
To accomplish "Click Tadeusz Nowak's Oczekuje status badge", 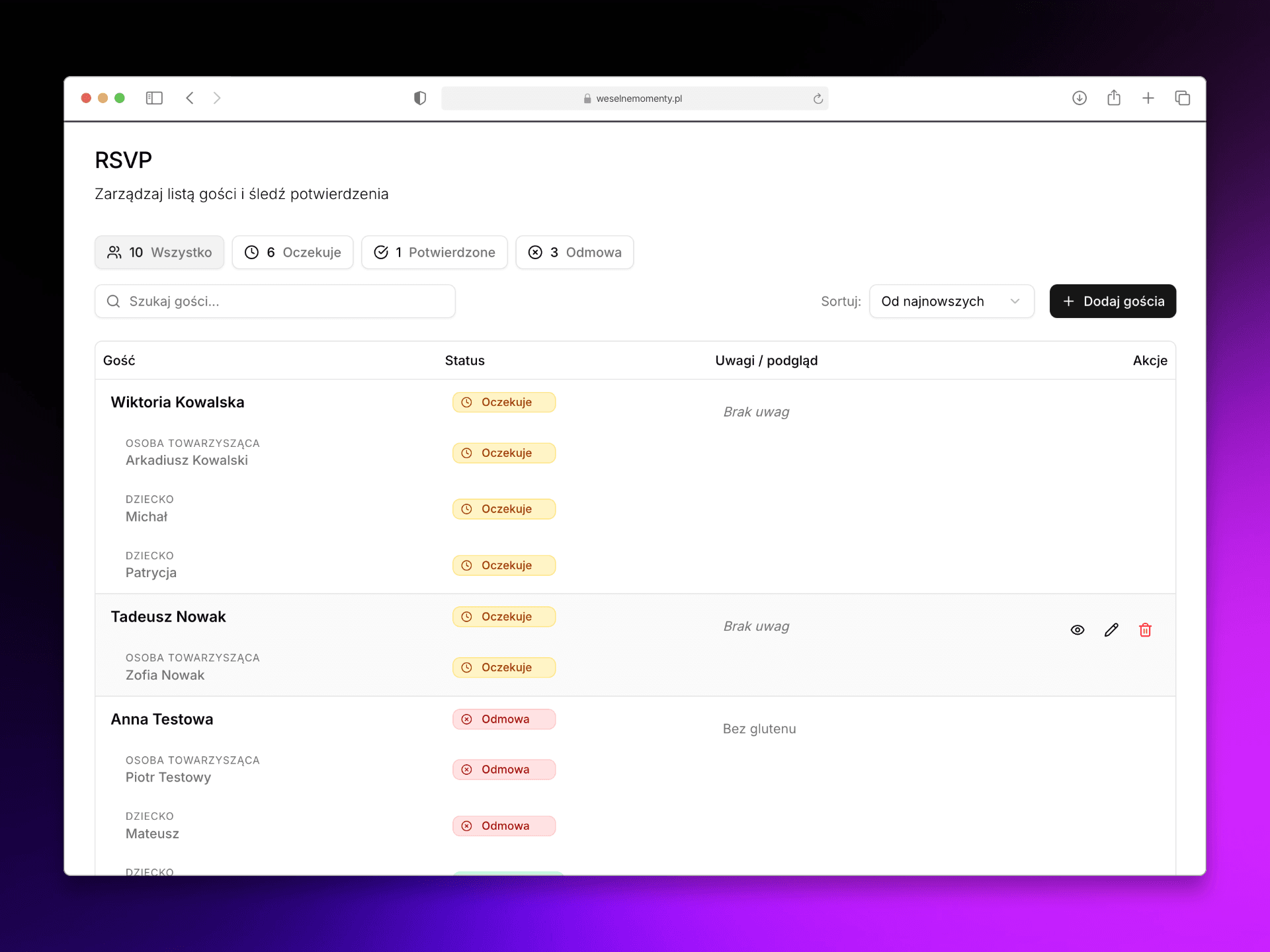I will (504, 617).
